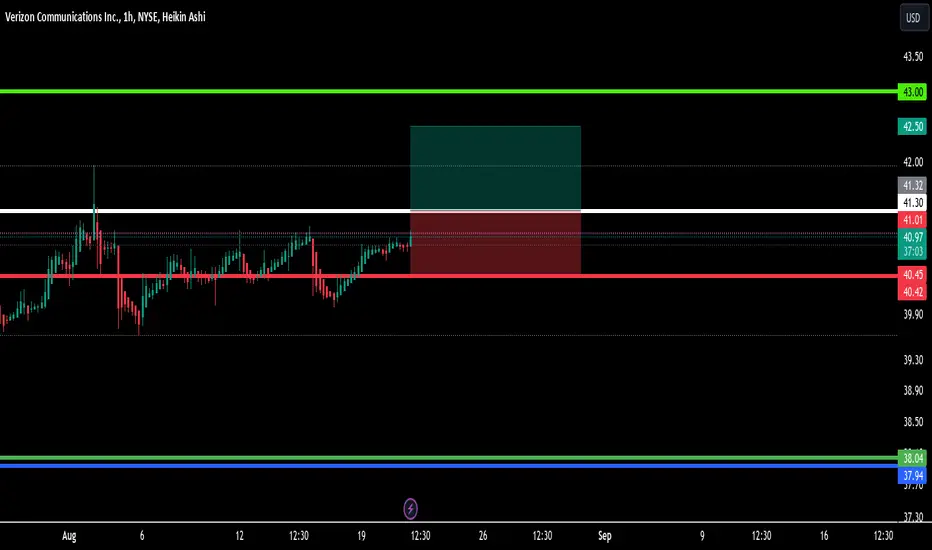Click the 42.00 price axis value
The width and height of the screenshot is (932, 550).
coord(913,162)
